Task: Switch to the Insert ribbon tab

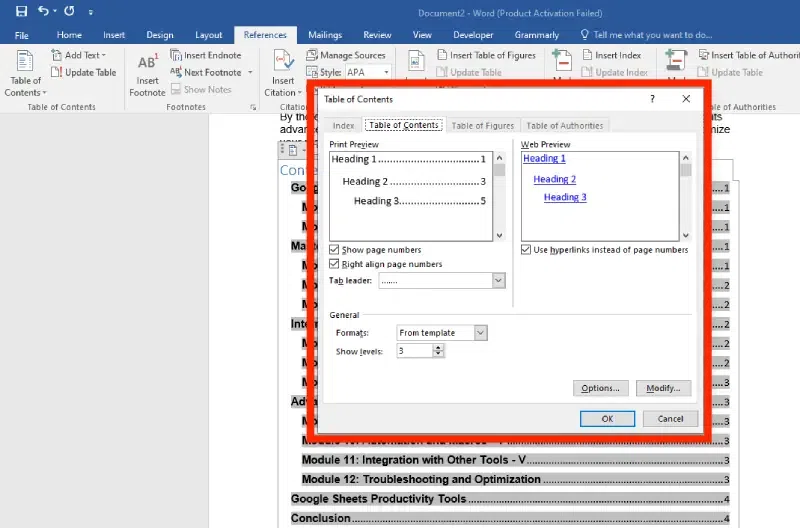Action: pyautogui.click(x=114, y=35)
